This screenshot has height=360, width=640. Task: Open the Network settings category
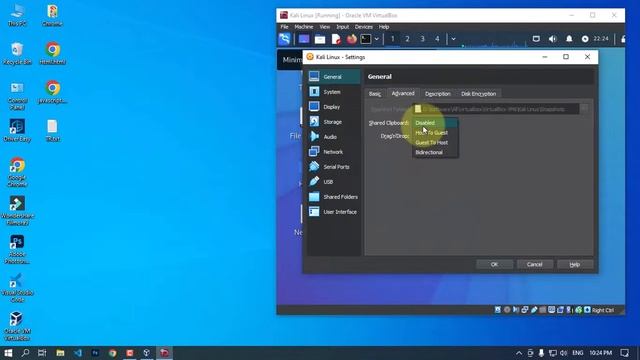point(333,152)
